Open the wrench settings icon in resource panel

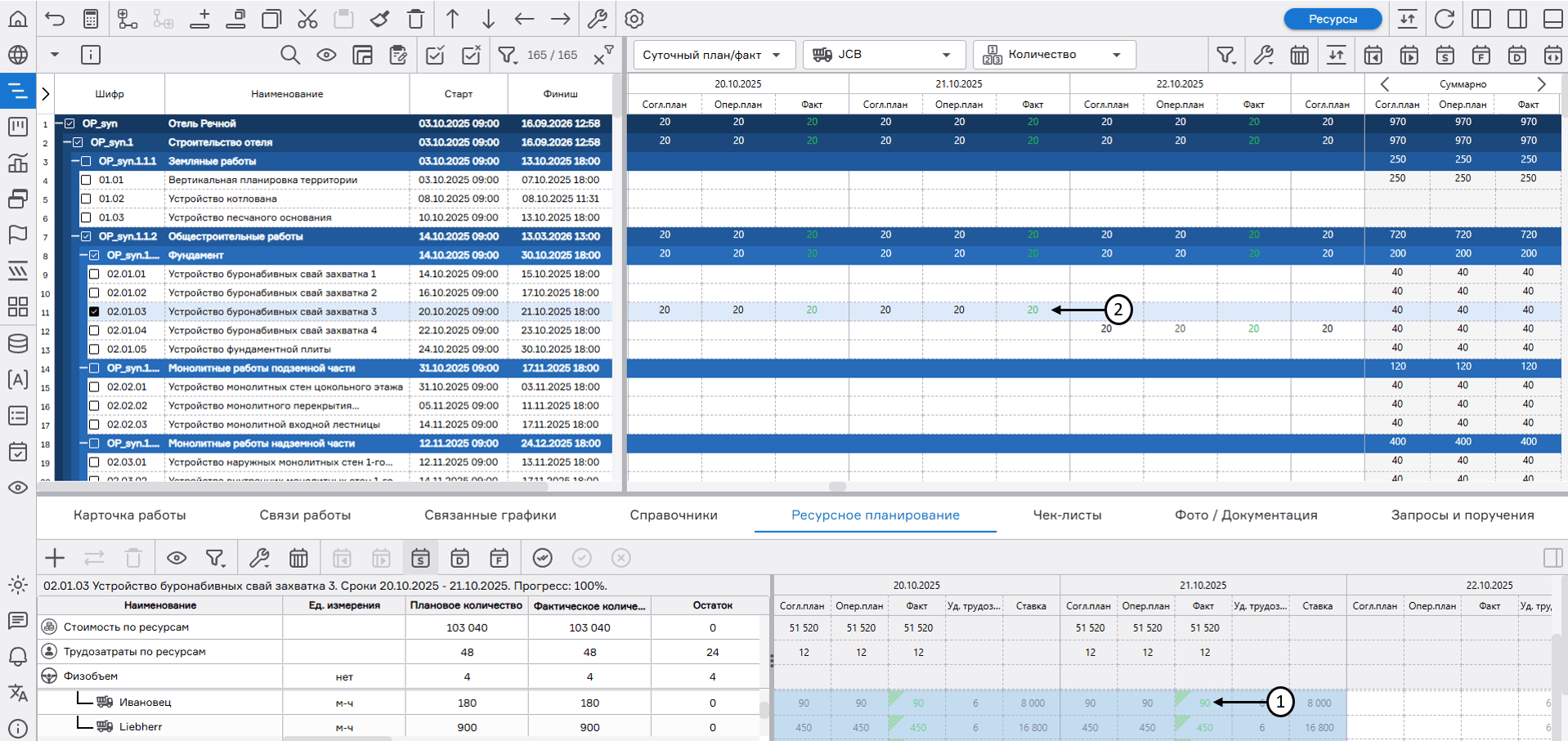click(x=259, y=558)
